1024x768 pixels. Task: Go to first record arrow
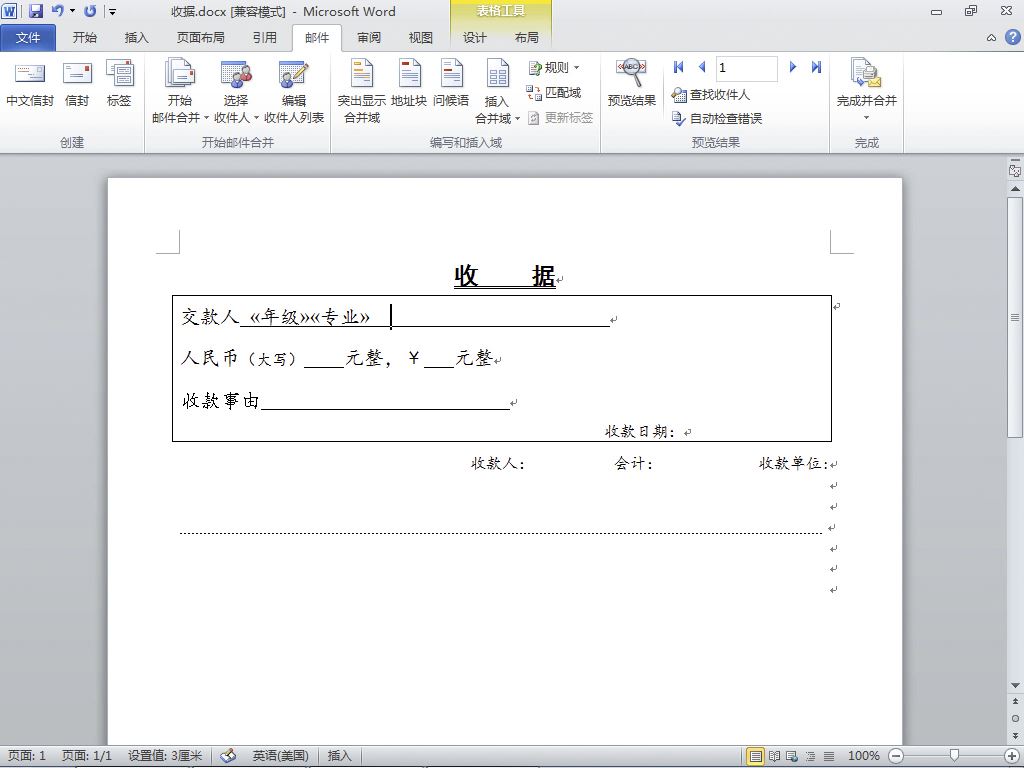pyautogui.click(x=679, y=67)
